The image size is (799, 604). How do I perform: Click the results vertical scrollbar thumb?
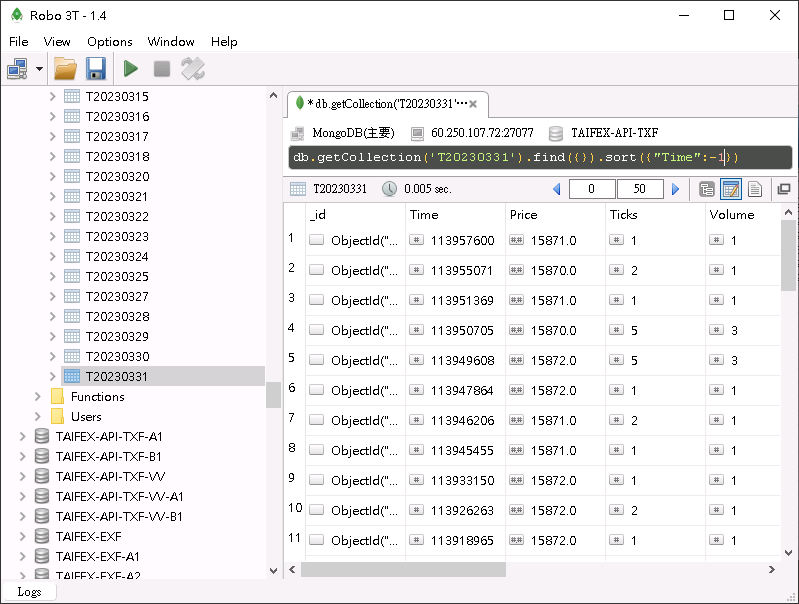tap(788, 255)
